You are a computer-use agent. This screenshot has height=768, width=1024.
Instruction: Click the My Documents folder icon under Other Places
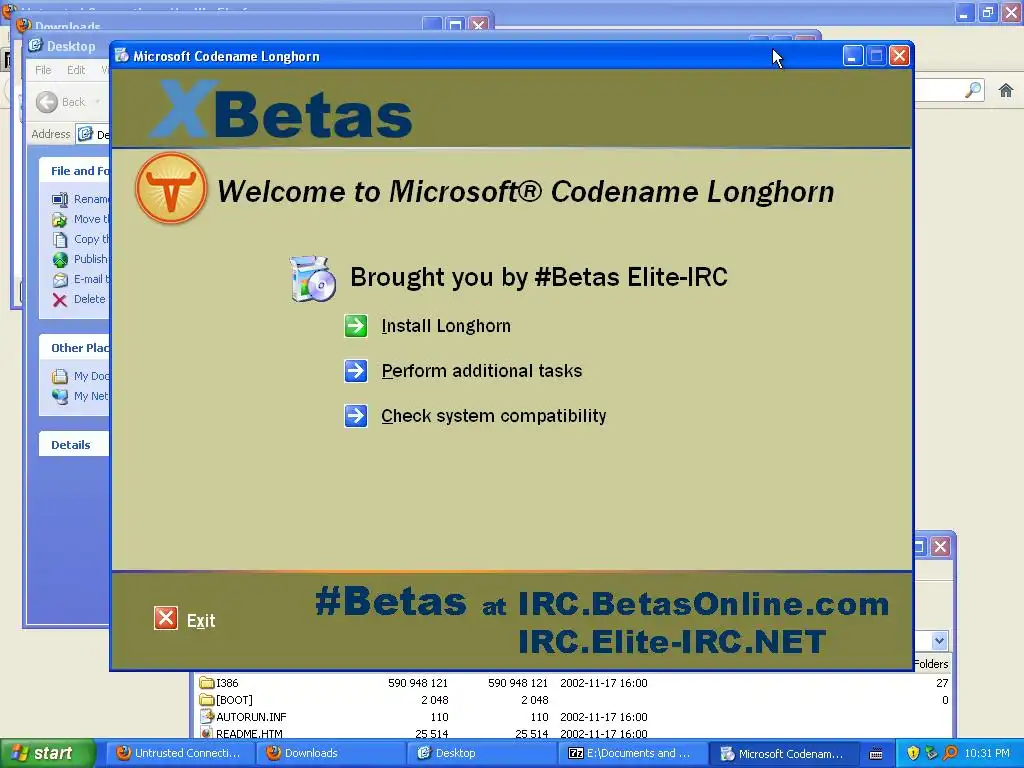pos(60,376)
